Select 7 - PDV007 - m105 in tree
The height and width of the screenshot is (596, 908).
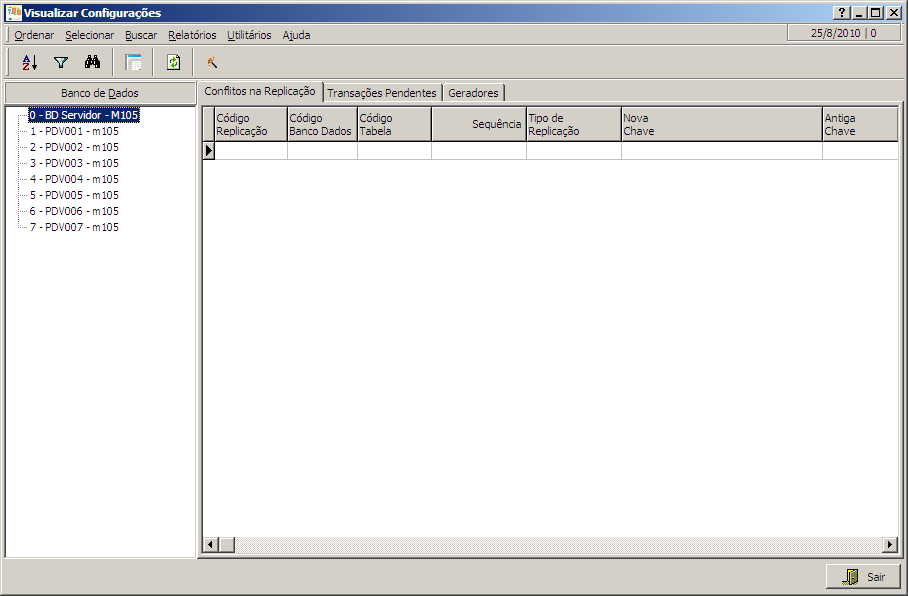74,227
